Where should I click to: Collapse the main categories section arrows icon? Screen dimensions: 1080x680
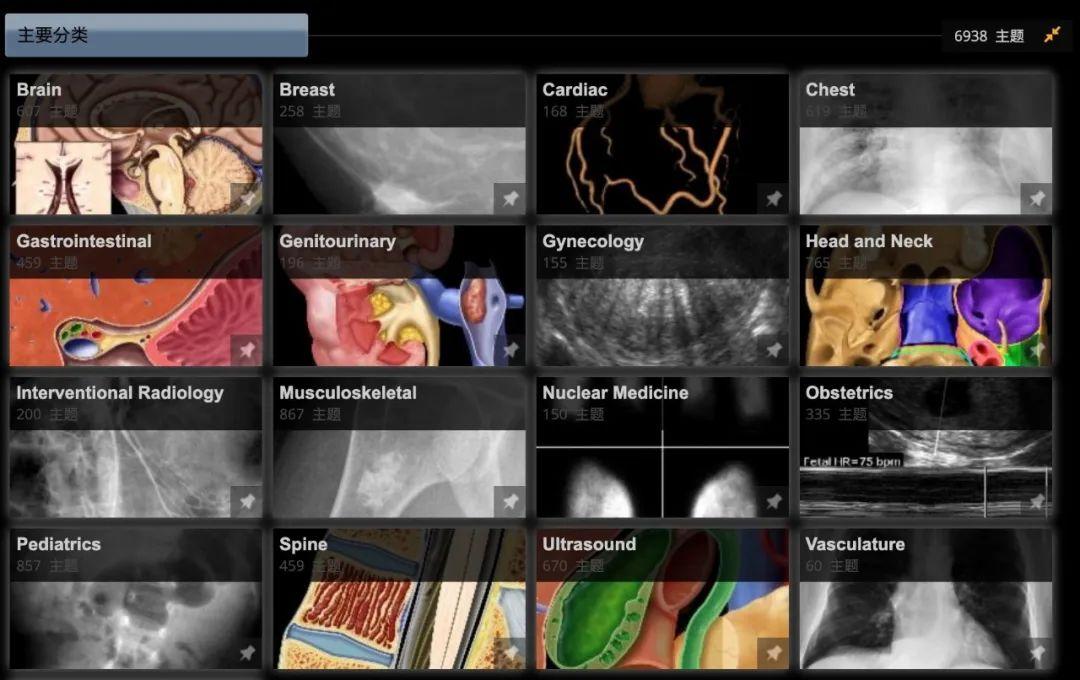[x=1052, y=34]
